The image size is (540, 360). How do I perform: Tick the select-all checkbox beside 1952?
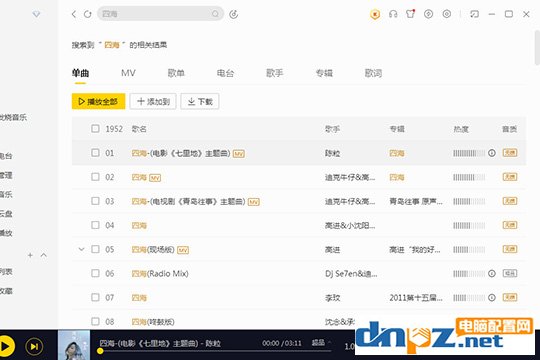tap(95, 128)
